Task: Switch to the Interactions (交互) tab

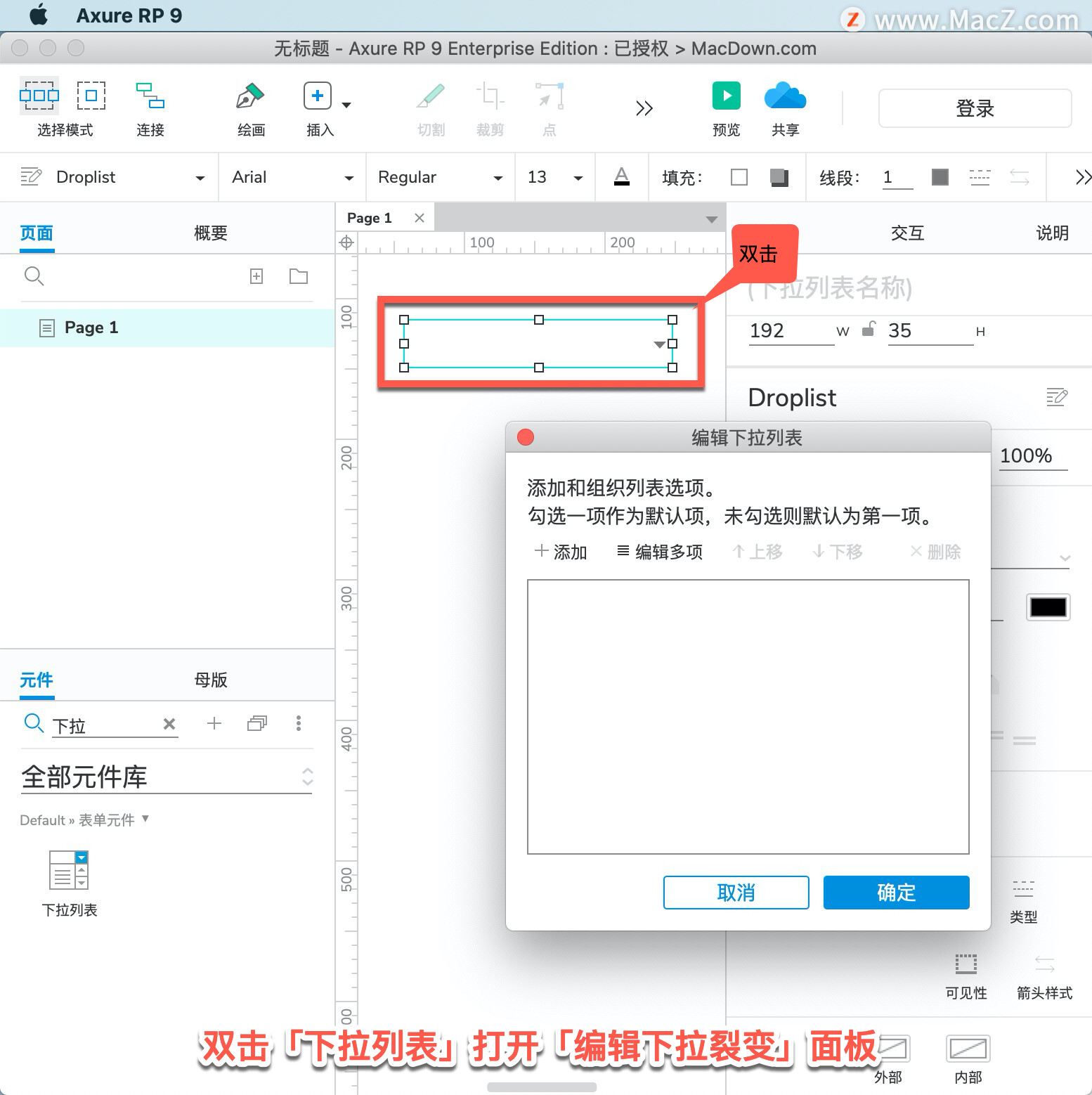Action: [x=907, y=233]
